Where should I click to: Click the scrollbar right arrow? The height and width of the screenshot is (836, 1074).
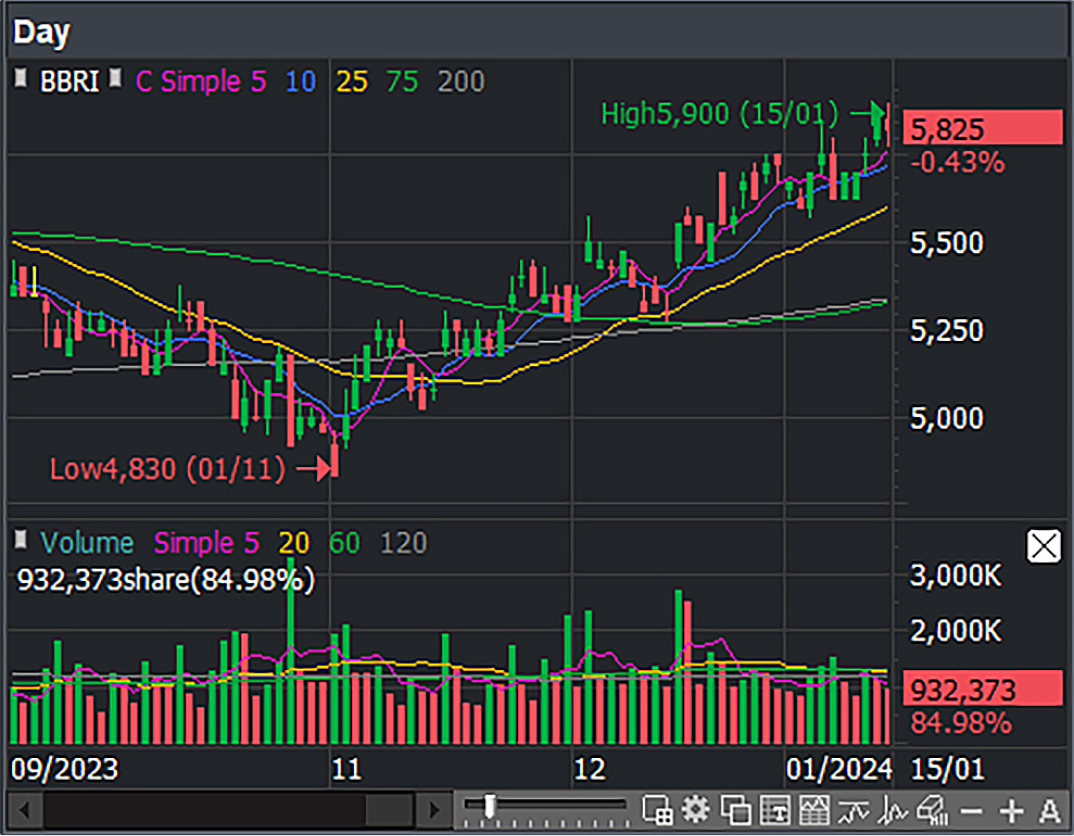pyautogui.click(x=434, y=811)
